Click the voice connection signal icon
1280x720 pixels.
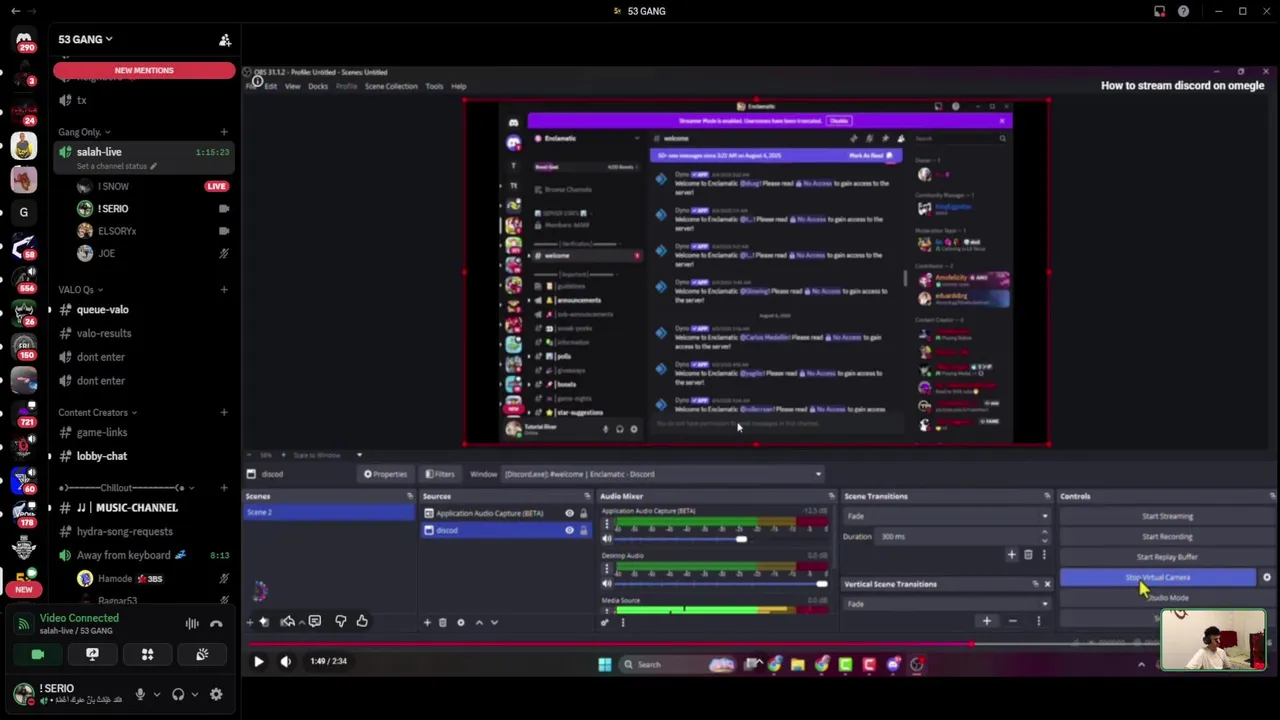tap(23, 624)
